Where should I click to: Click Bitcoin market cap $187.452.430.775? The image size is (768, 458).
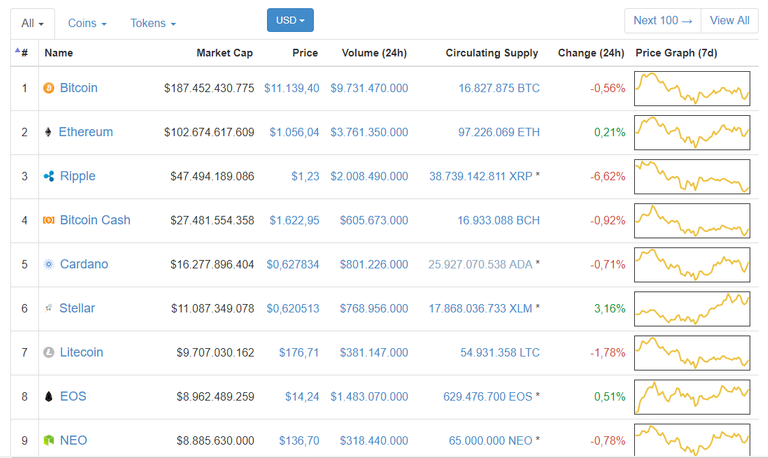(x=209, y=88)
